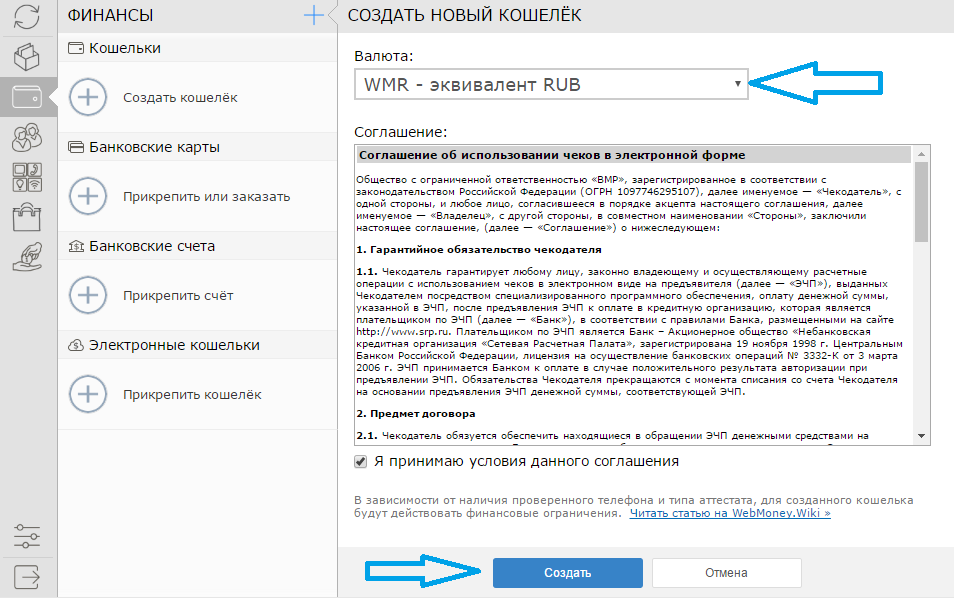Open the settings sliders icon

27,536
